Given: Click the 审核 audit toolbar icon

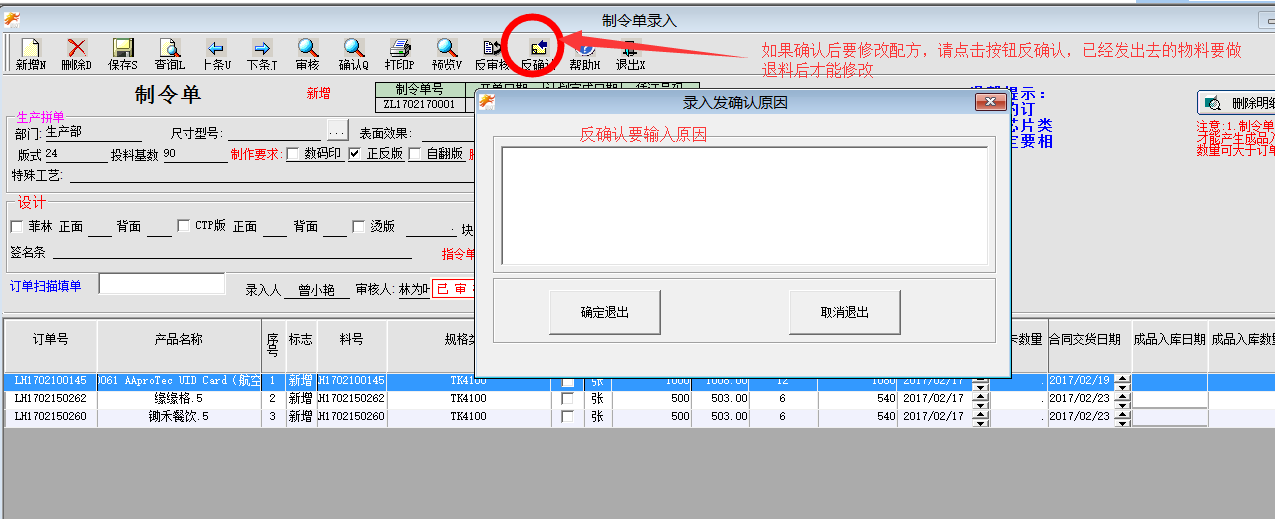Looking at the screenshot, I should [x=308, y=55].
